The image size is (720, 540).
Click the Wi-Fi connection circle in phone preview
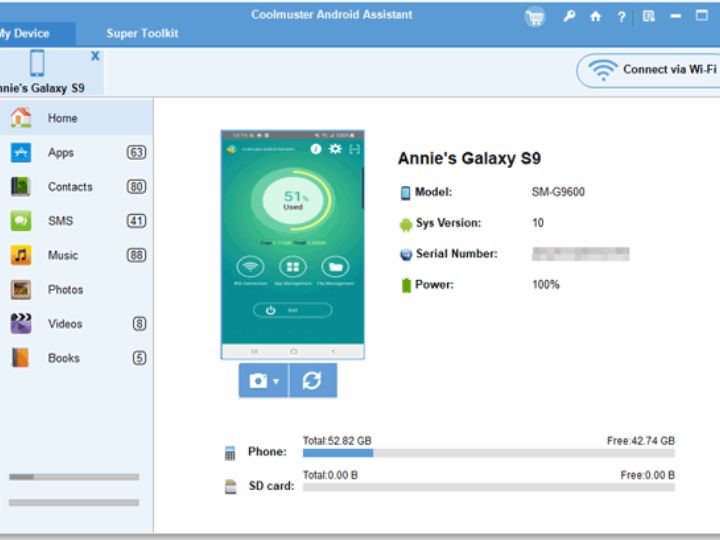250,267
